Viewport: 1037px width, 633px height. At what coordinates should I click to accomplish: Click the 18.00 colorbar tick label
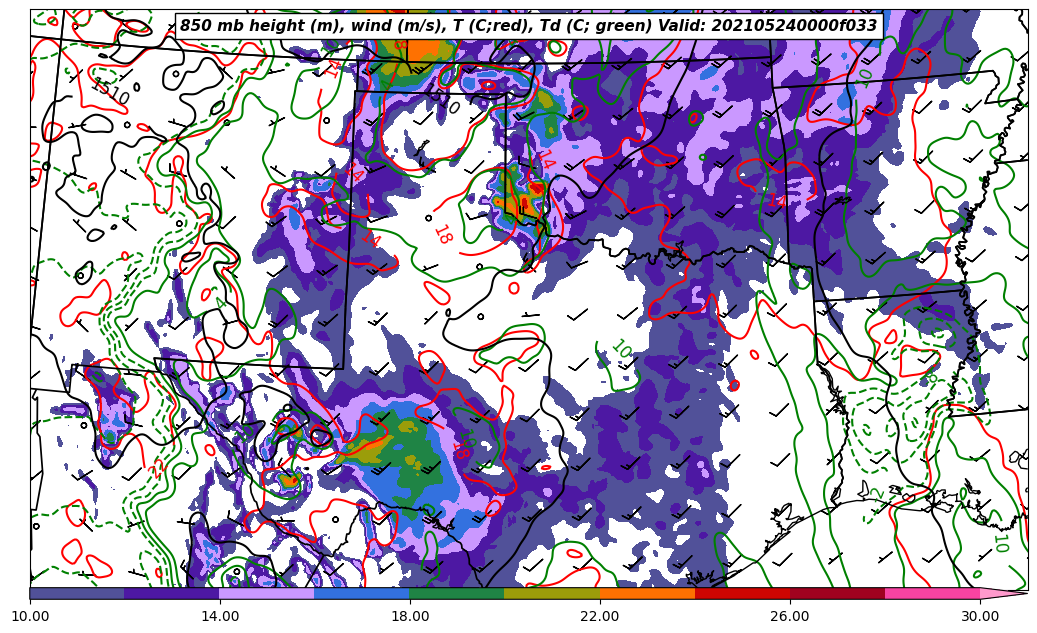point(410,616)
